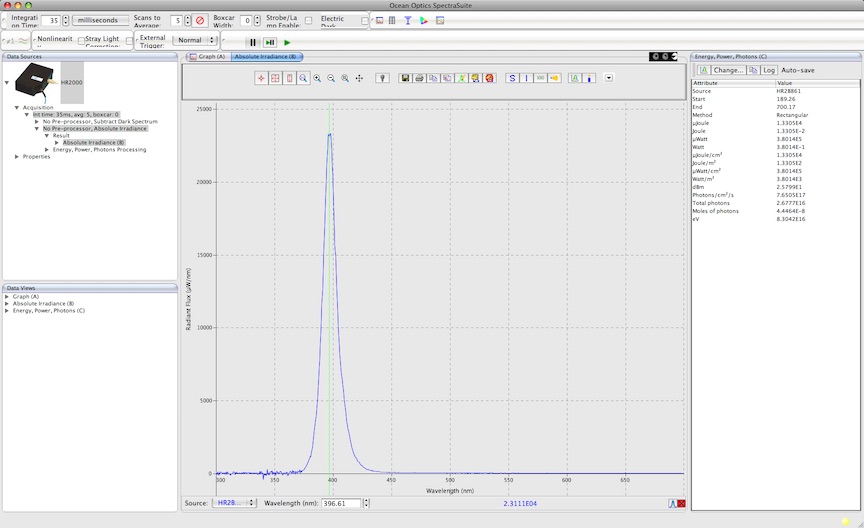Image resolution: width=864 pixels, height=528 pixels.
Task: Expand the Subtract Dark Spectrum tree node
Action: coord(37,121)
